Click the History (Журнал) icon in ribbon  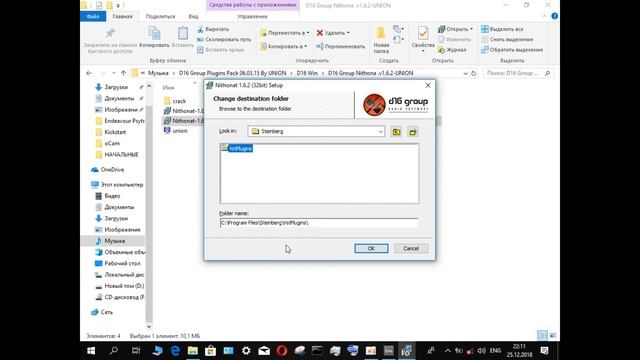pyautogui.click(x=442, y=50)
